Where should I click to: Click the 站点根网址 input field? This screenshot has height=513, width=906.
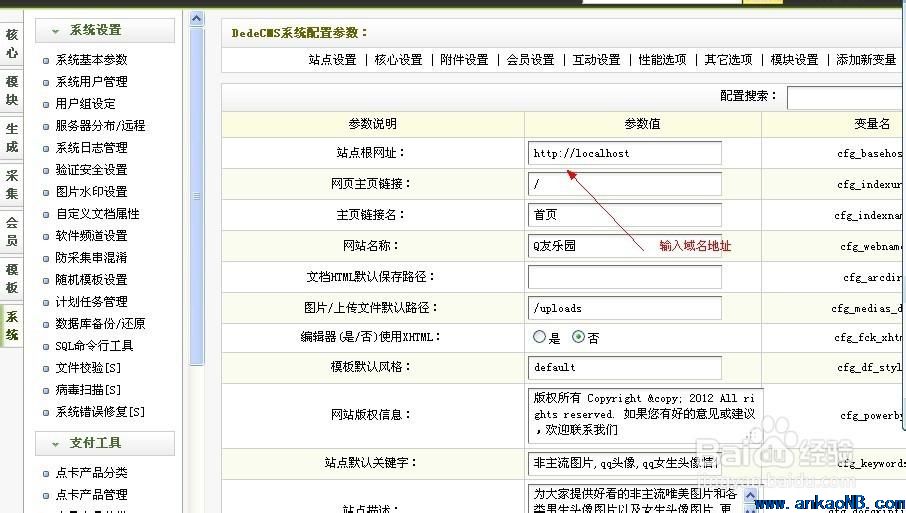pyautogui.click(x=625, y=153)
